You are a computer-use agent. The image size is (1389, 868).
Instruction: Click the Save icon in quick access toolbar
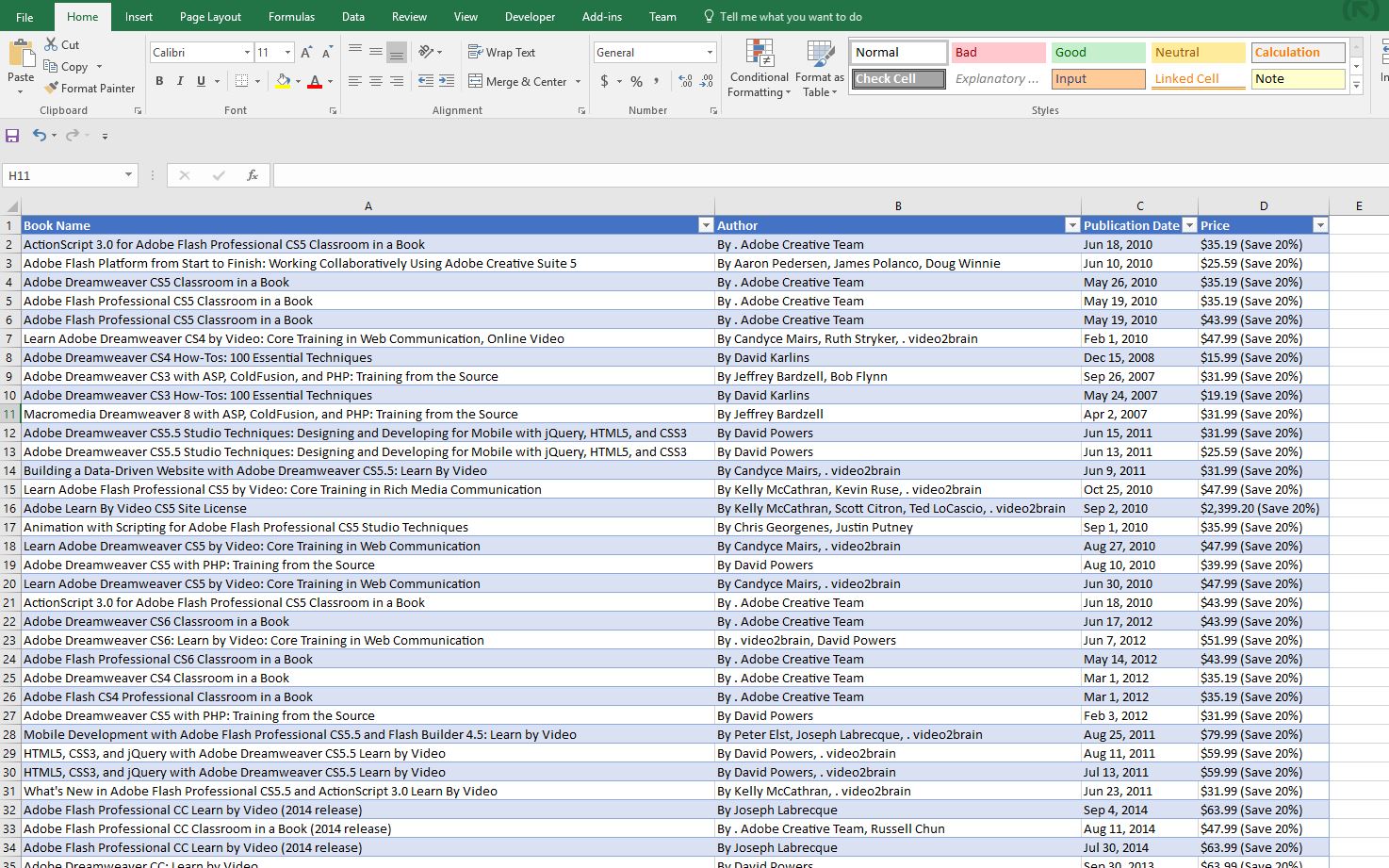pyautogui.click(x=12, y=136)
